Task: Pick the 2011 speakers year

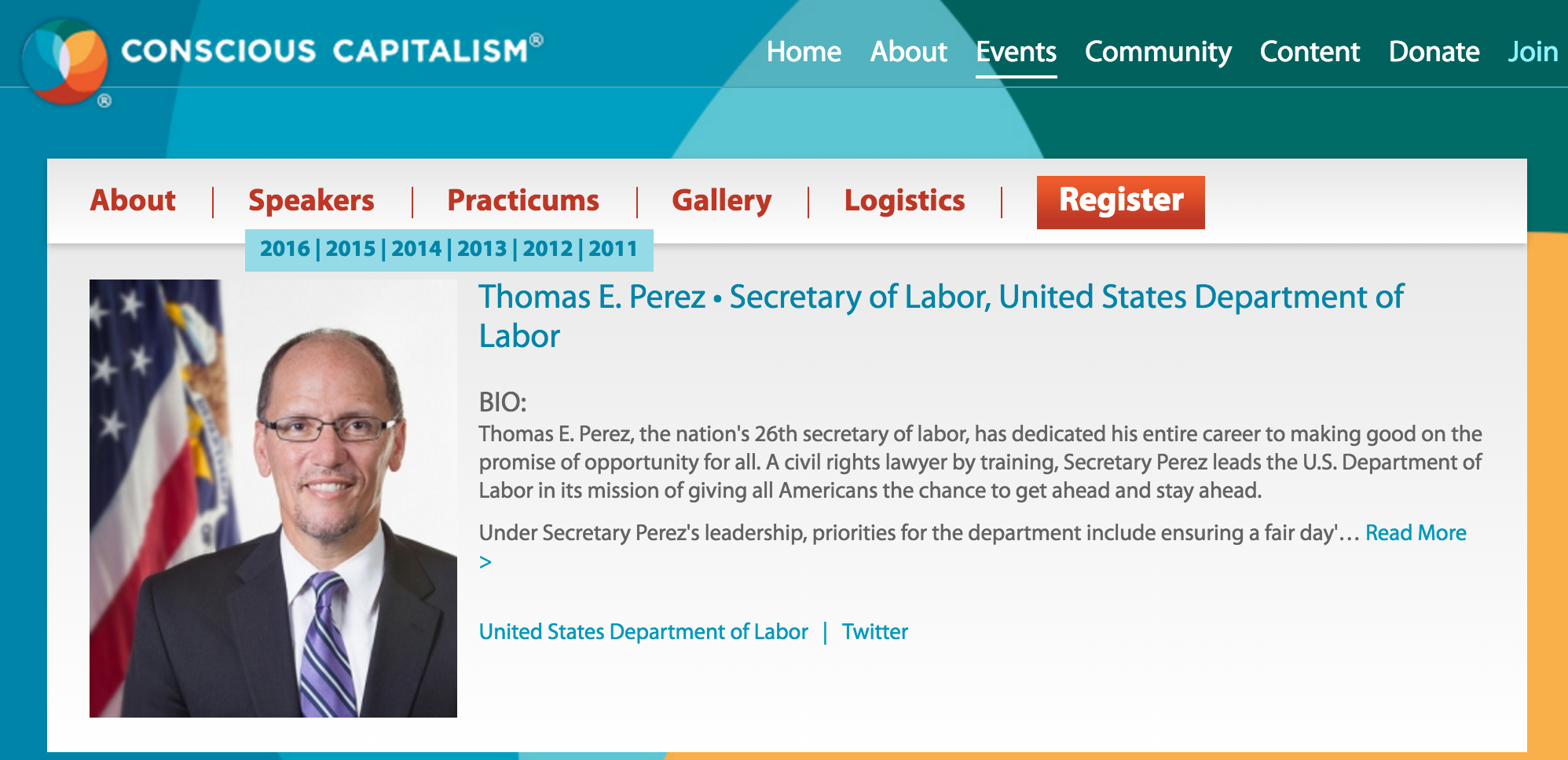Action: [x=613, y=249]
